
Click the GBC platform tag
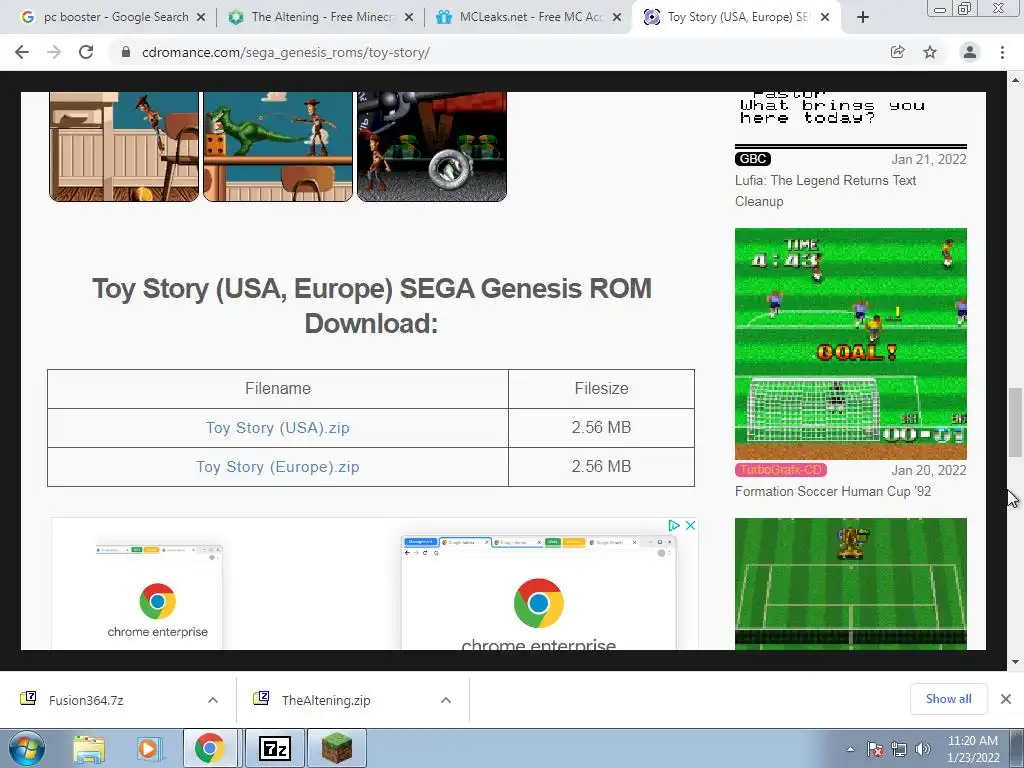tap(753, 159)
